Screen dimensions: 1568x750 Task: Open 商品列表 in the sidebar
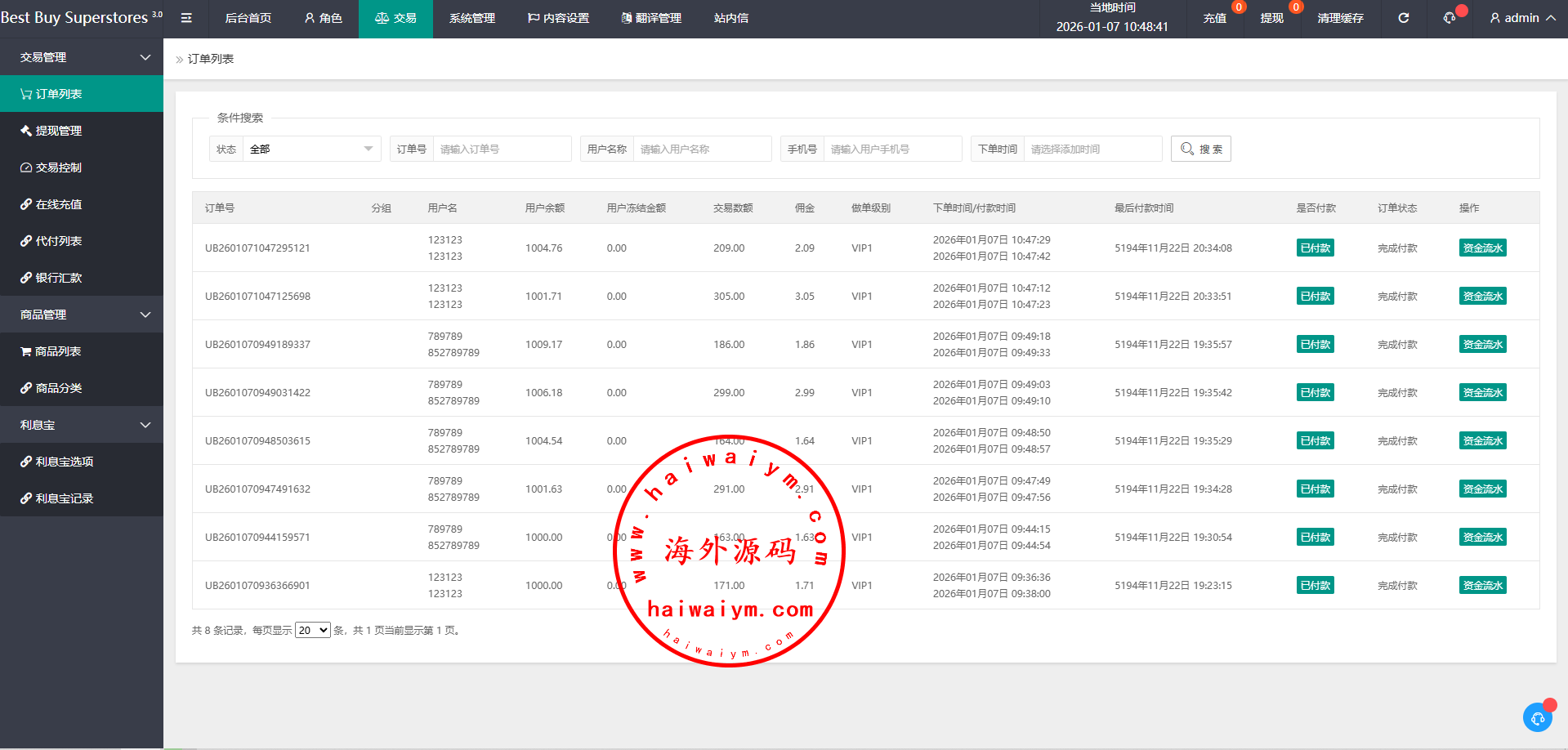click(82, 351)
